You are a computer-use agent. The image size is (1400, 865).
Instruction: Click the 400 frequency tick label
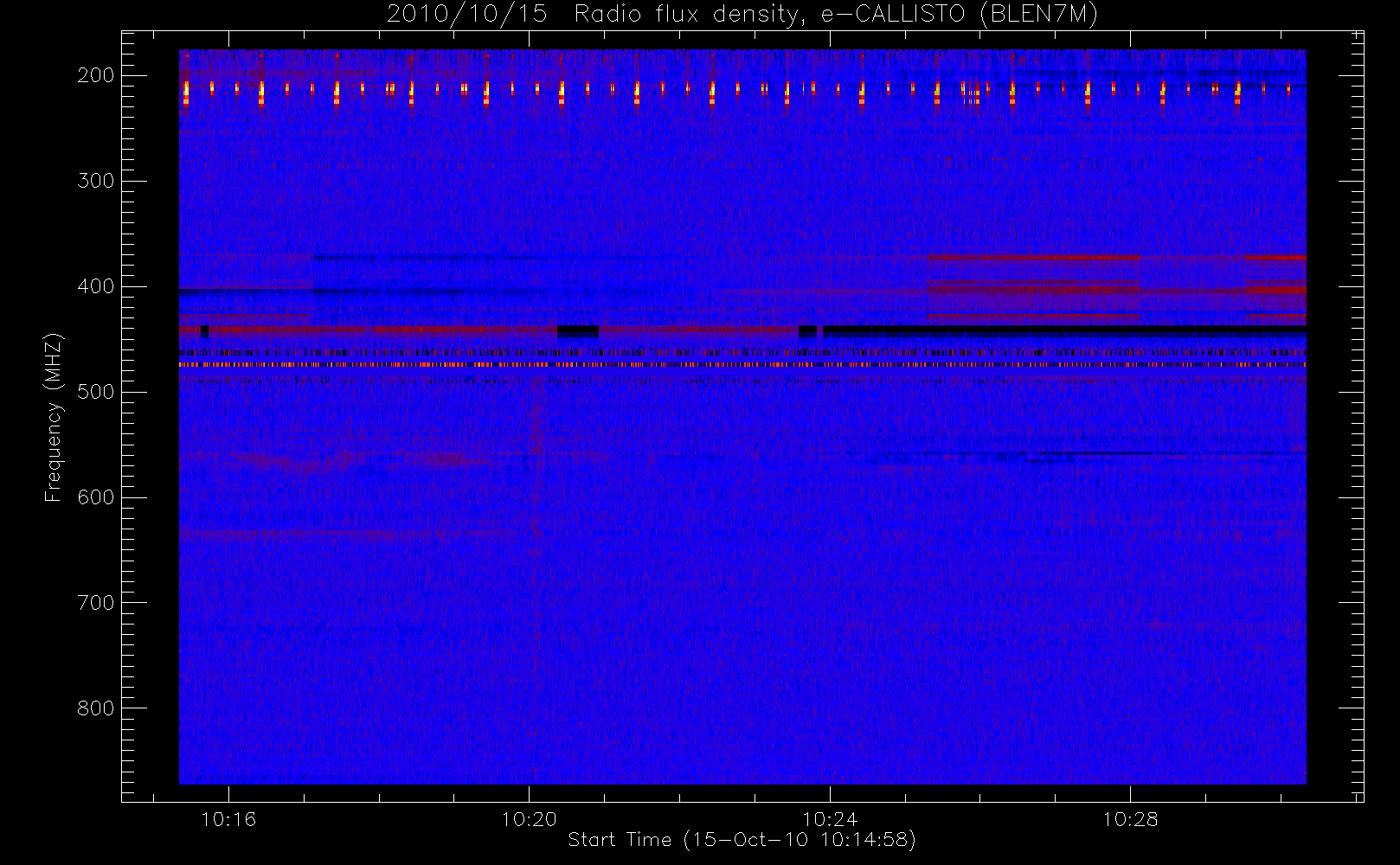95,286
